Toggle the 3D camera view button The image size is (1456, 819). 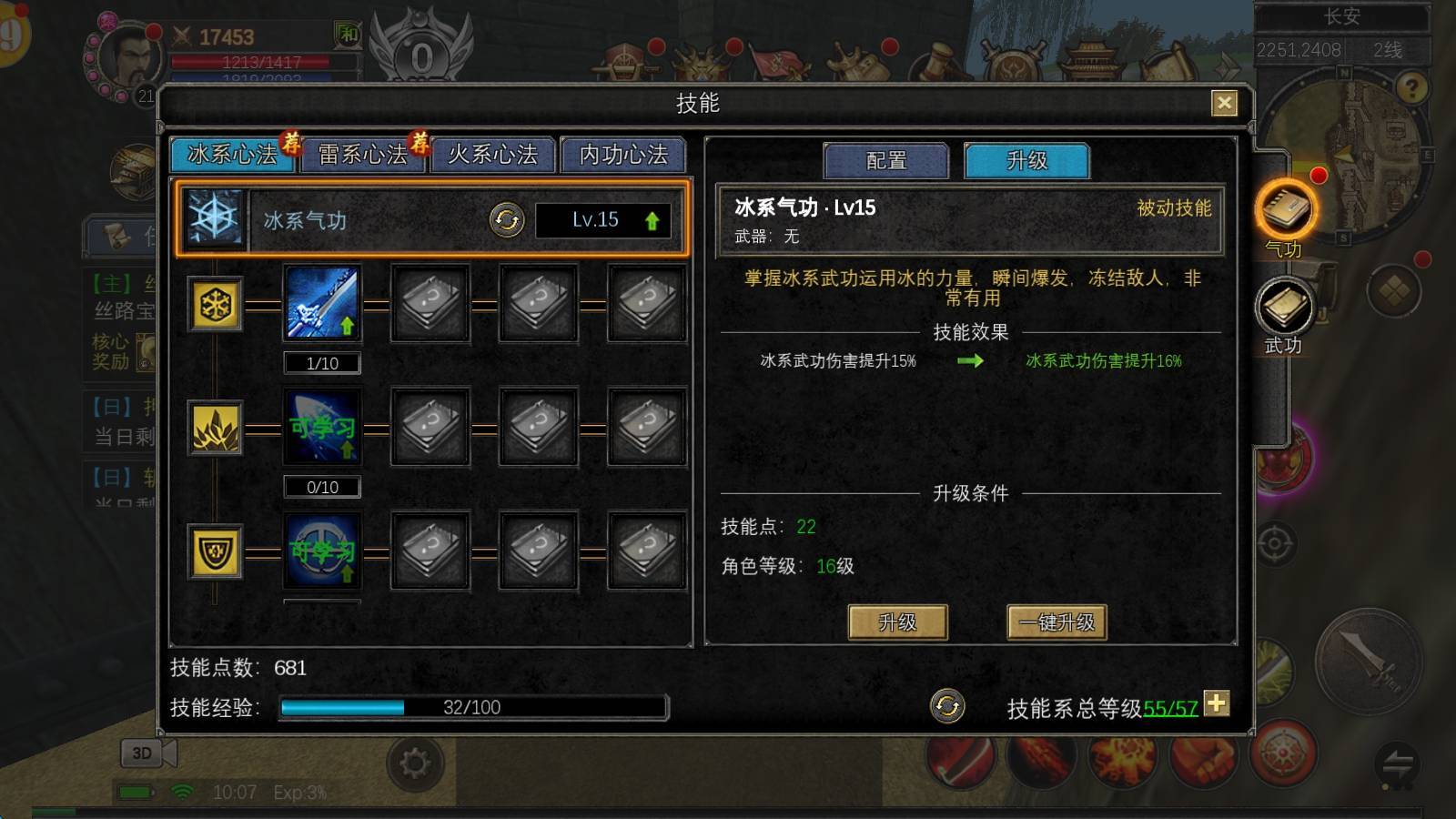(x=148, y=753)
